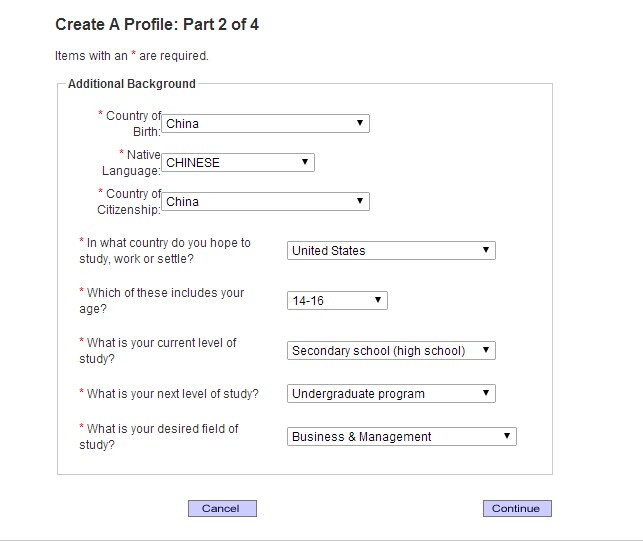Expand the United States country selector
The height and width of the screenshot is (542, 643).
click(x=391, y=251)
